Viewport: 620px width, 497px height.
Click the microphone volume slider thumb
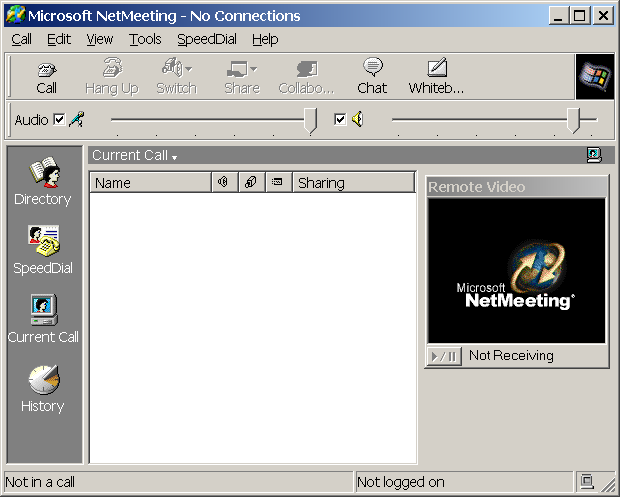pyautogui.click(x=310, y=120)
